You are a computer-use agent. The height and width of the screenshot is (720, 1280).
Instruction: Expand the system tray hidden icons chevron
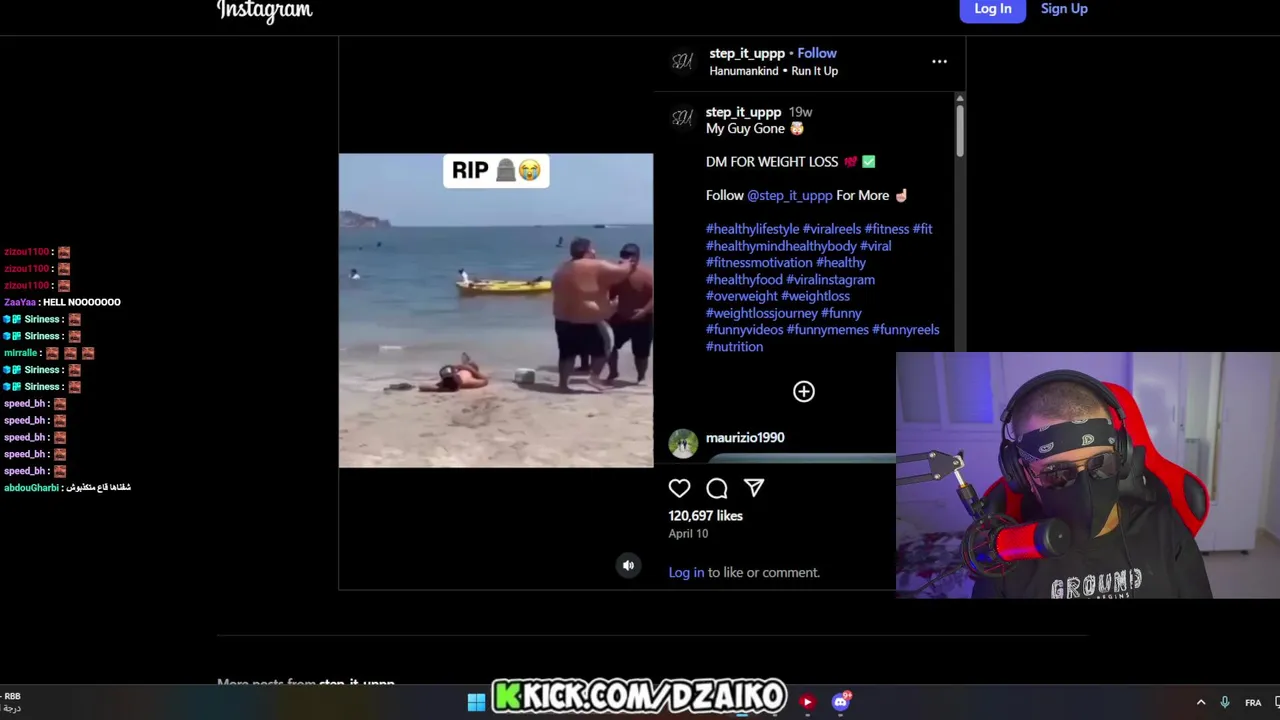click(x=1201, y=703)
